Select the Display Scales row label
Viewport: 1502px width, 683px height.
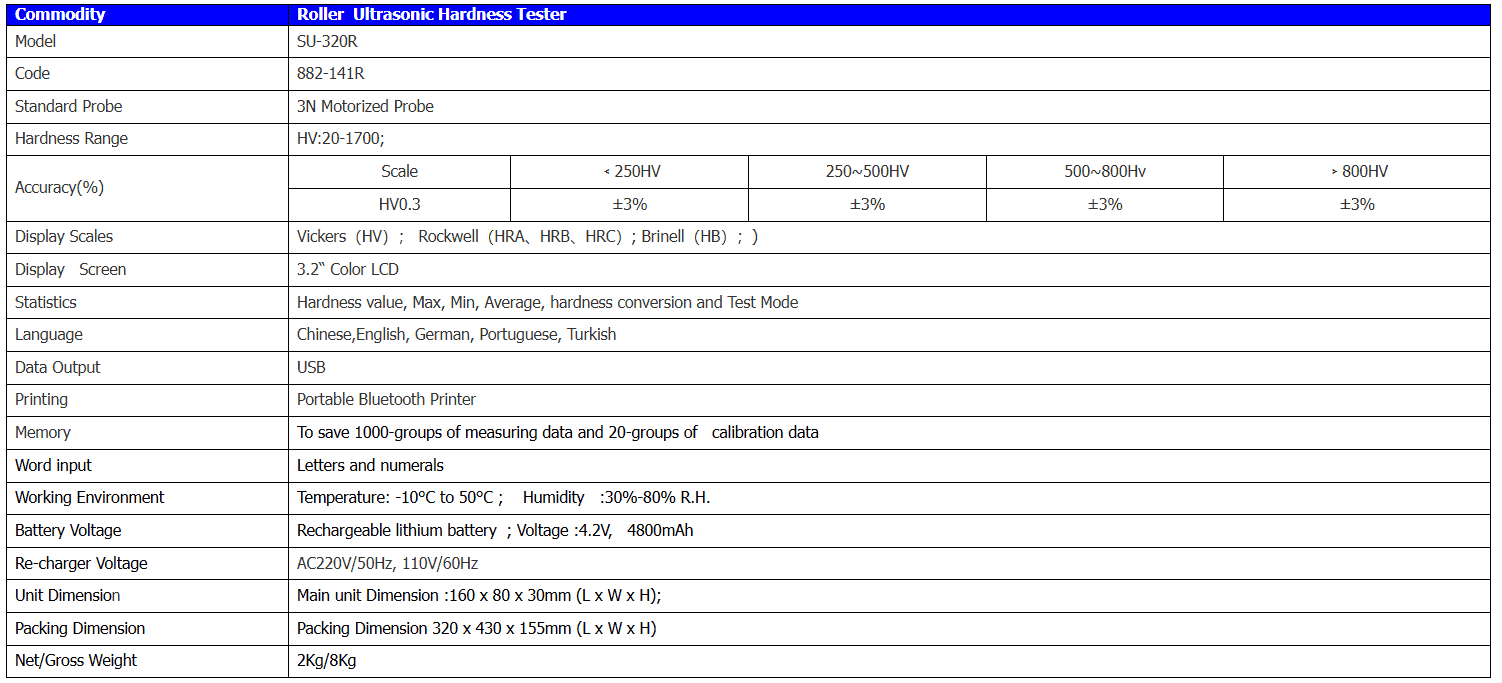pyautogui.click(x=64, y=237)
